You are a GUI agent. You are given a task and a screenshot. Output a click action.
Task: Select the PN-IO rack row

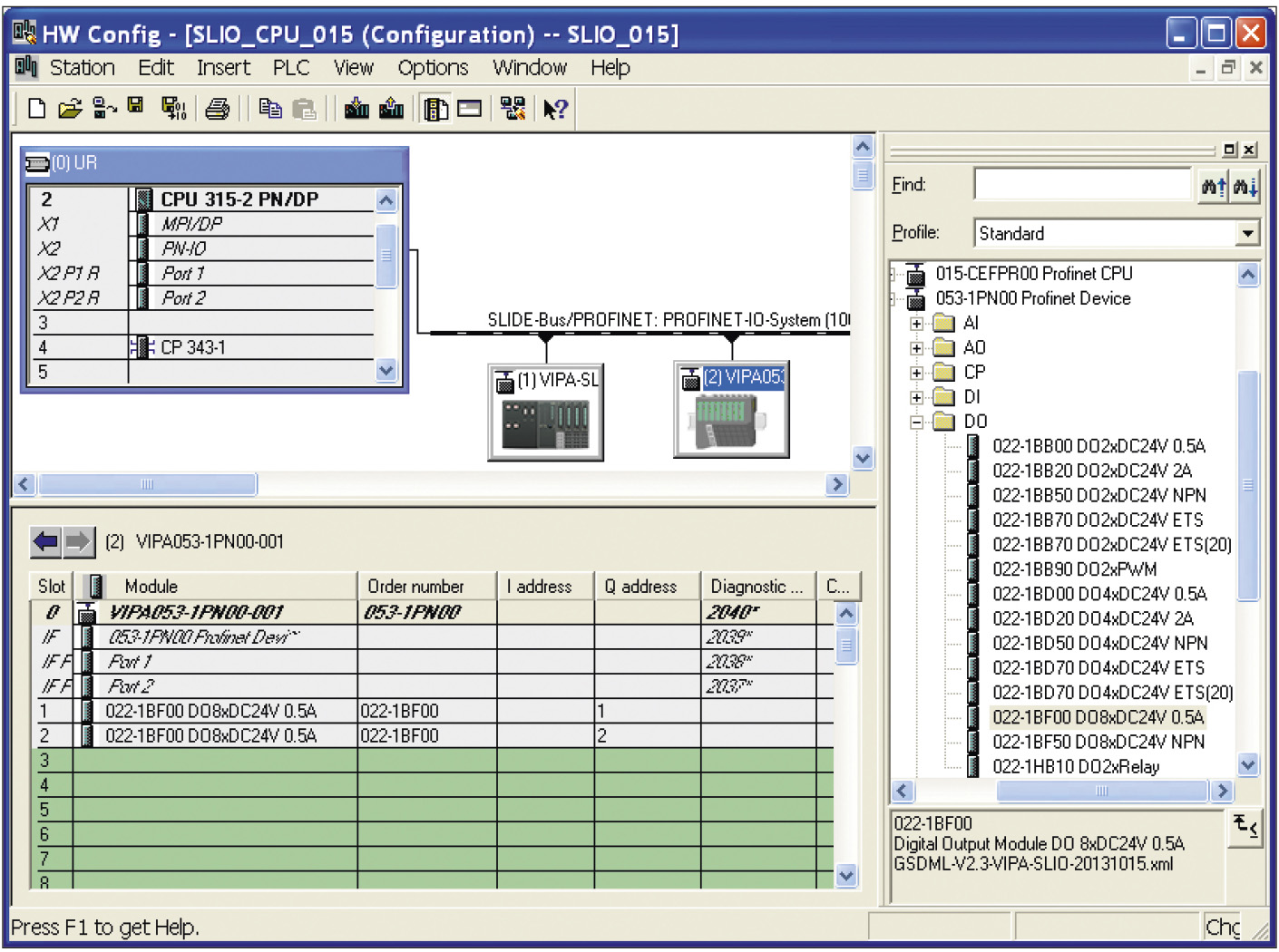(x=202, y=248)
